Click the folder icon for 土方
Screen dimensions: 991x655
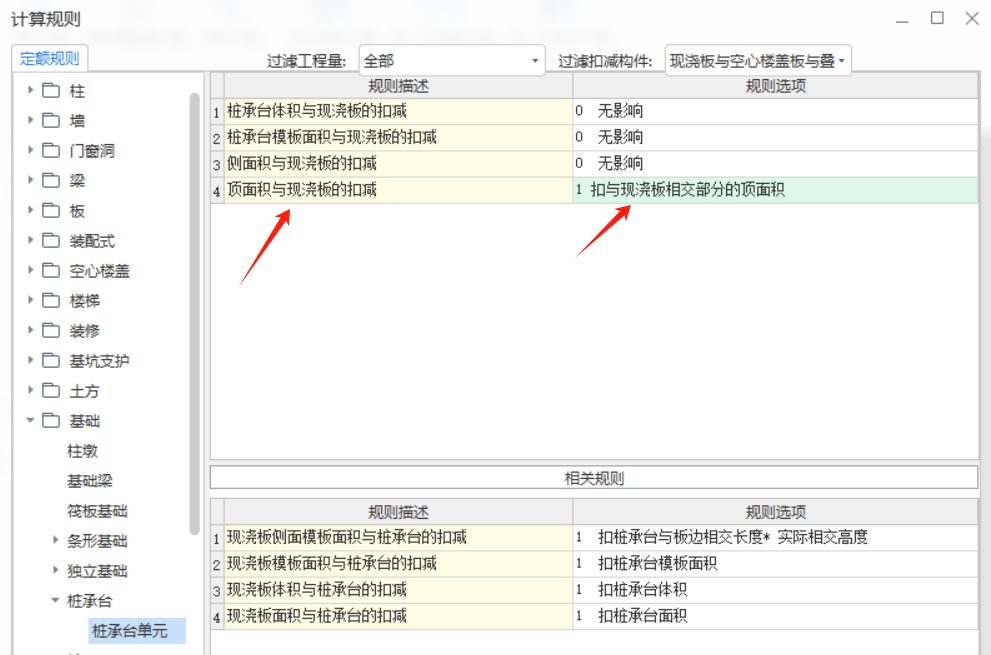(x=51, y=391)
